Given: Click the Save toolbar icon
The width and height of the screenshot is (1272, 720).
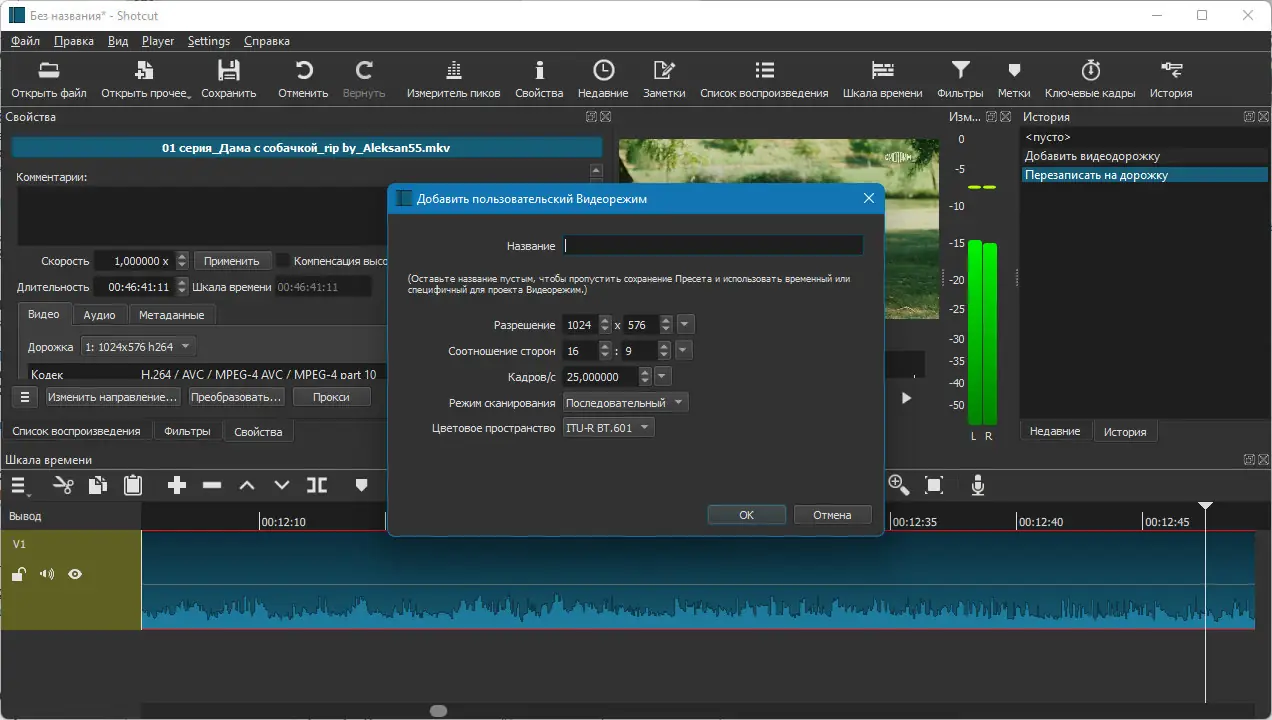Looking at the screenshot, I should 228,79.
